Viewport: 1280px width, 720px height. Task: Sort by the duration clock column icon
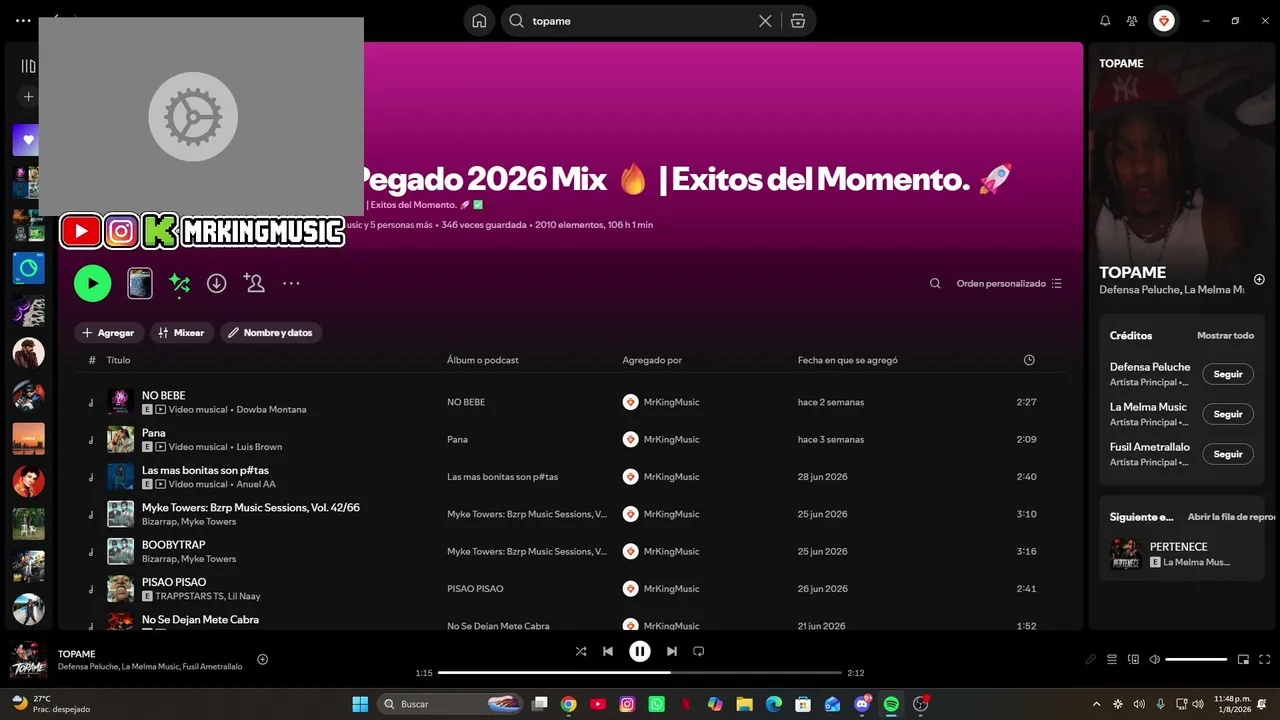pos(1029,360)
